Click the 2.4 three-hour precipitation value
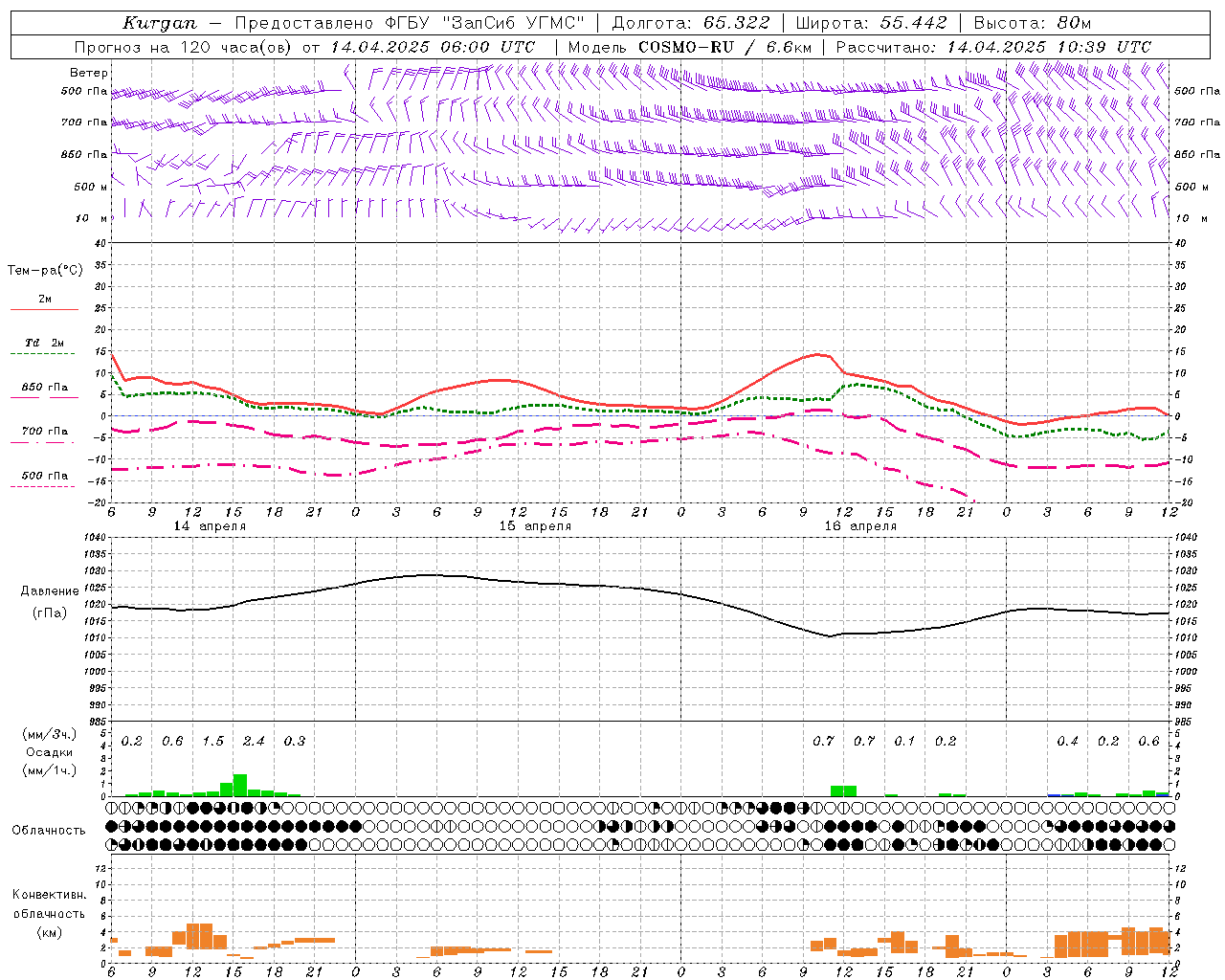This screenshot has width=1225, height=980. click(254, 742)
